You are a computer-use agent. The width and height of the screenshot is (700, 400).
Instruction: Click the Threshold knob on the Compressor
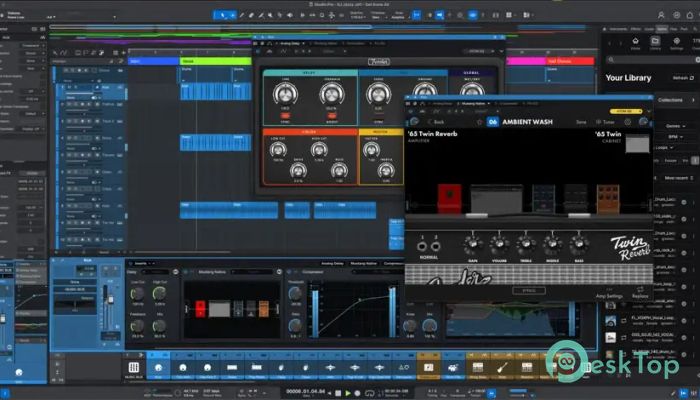(x=295, y=293)
